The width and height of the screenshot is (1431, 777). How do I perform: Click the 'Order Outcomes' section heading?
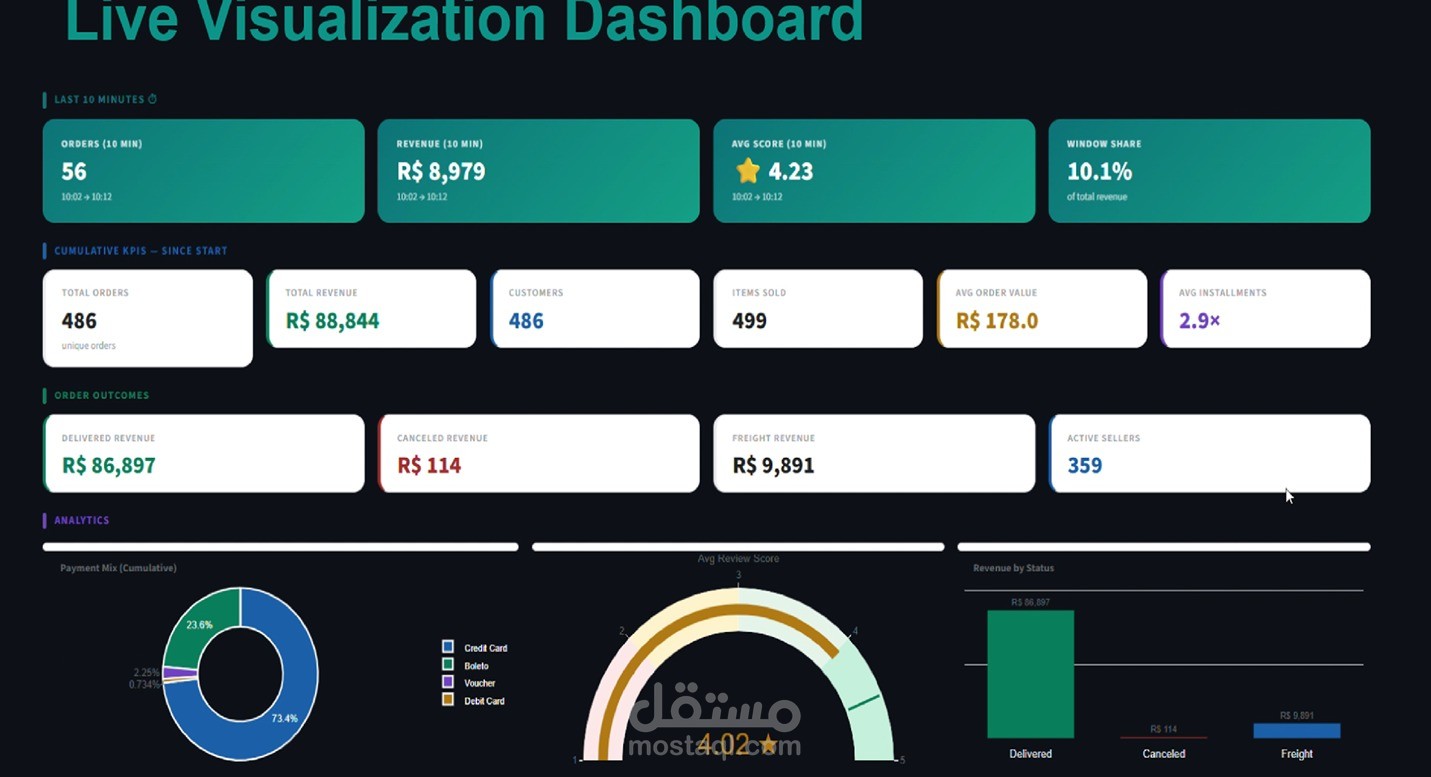(102, 395)
